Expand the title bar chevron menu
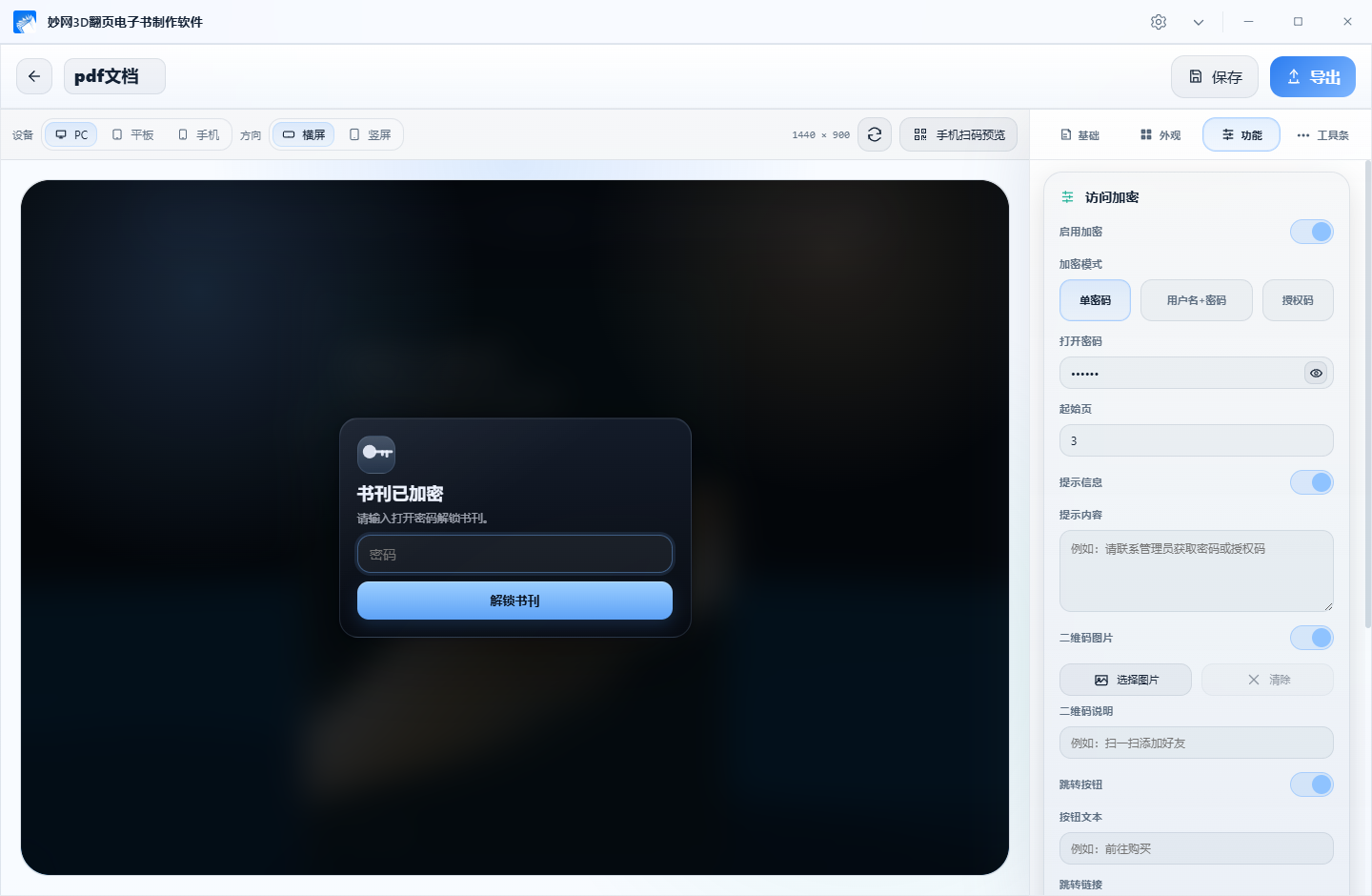 pos(1199,22)
